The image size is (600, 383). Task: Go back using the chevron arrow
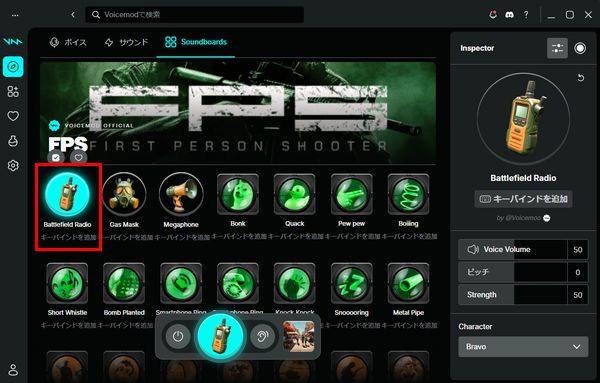click(73, 15)
